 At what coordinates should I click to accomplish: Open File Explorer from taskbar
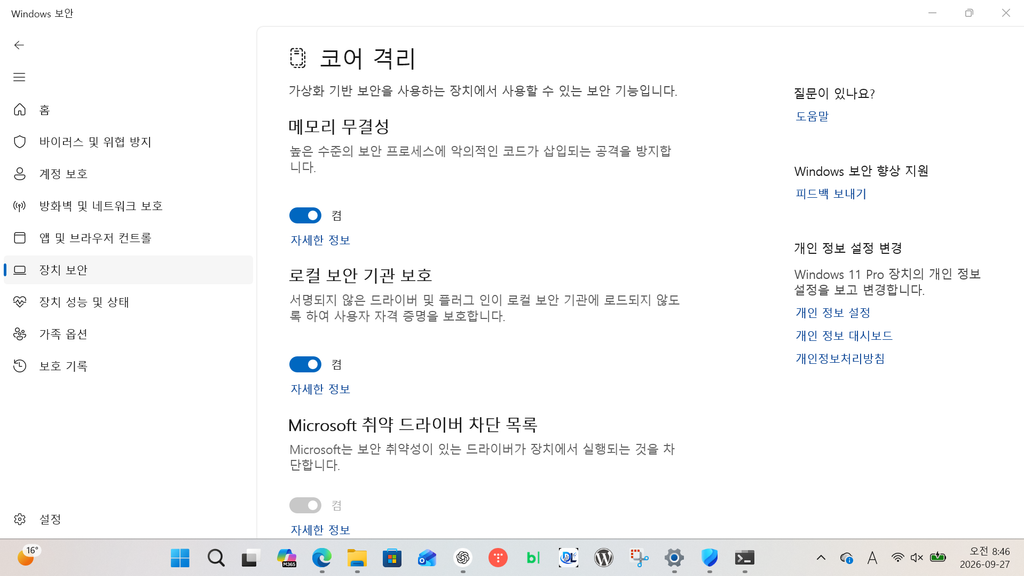357,558
